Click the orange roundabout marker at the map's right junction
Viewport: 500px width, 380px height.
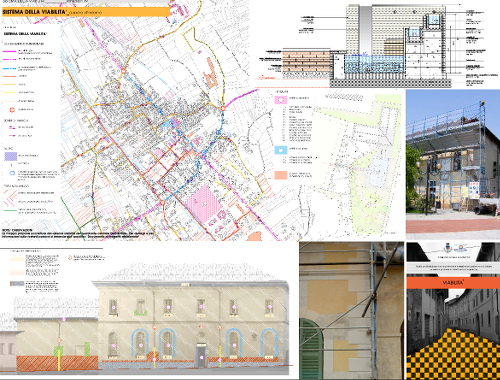tap(223, 108)
